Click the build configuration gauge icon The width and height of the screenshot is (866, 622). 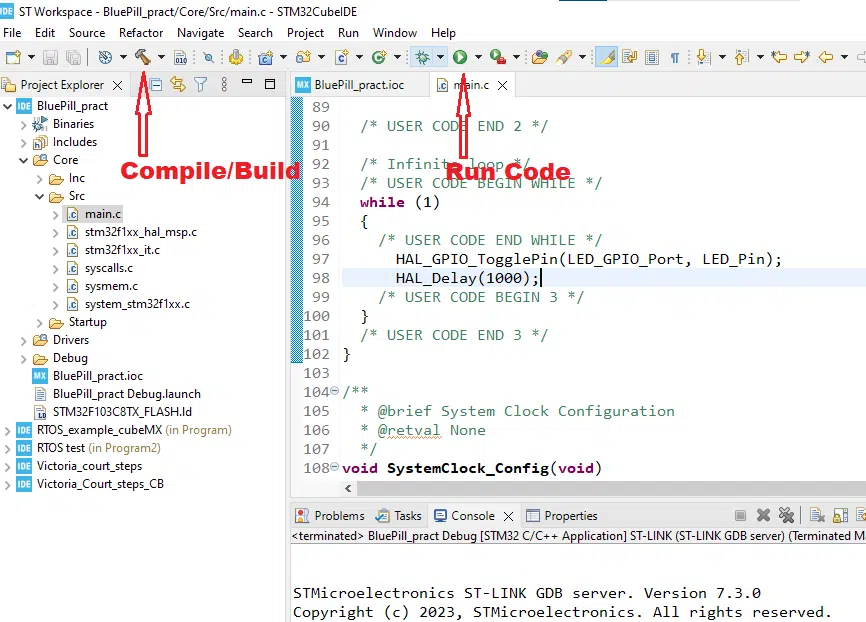click(105, 57)
